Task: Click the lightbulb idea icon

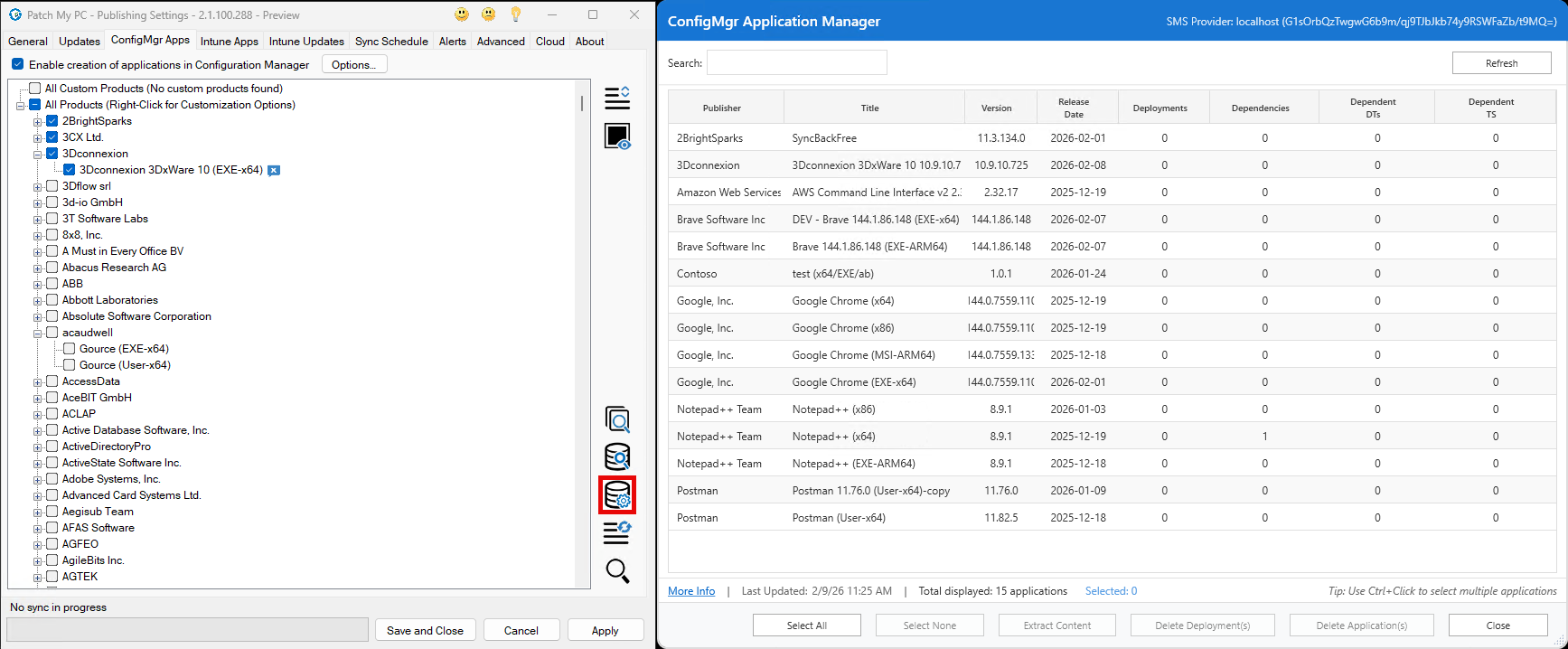Action: click(x=516, y=14)
